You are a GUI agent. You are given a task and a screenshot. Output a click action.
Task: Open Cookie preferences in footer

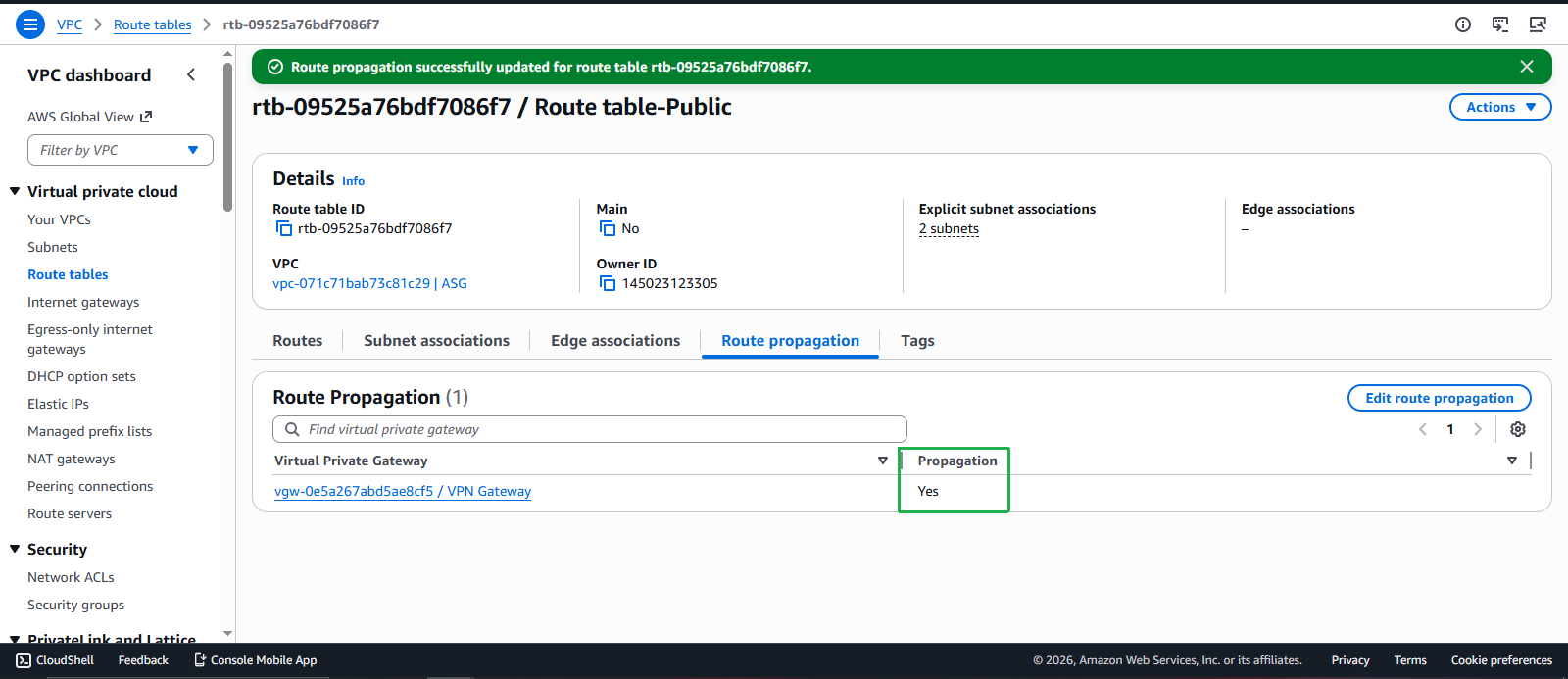1501,660
